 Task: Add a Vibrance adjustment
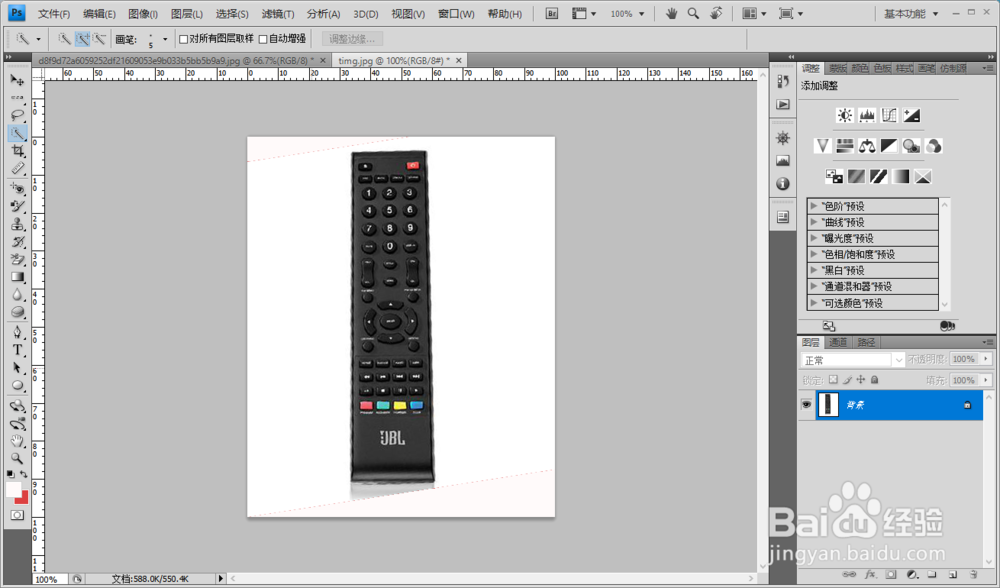(822, 146)
